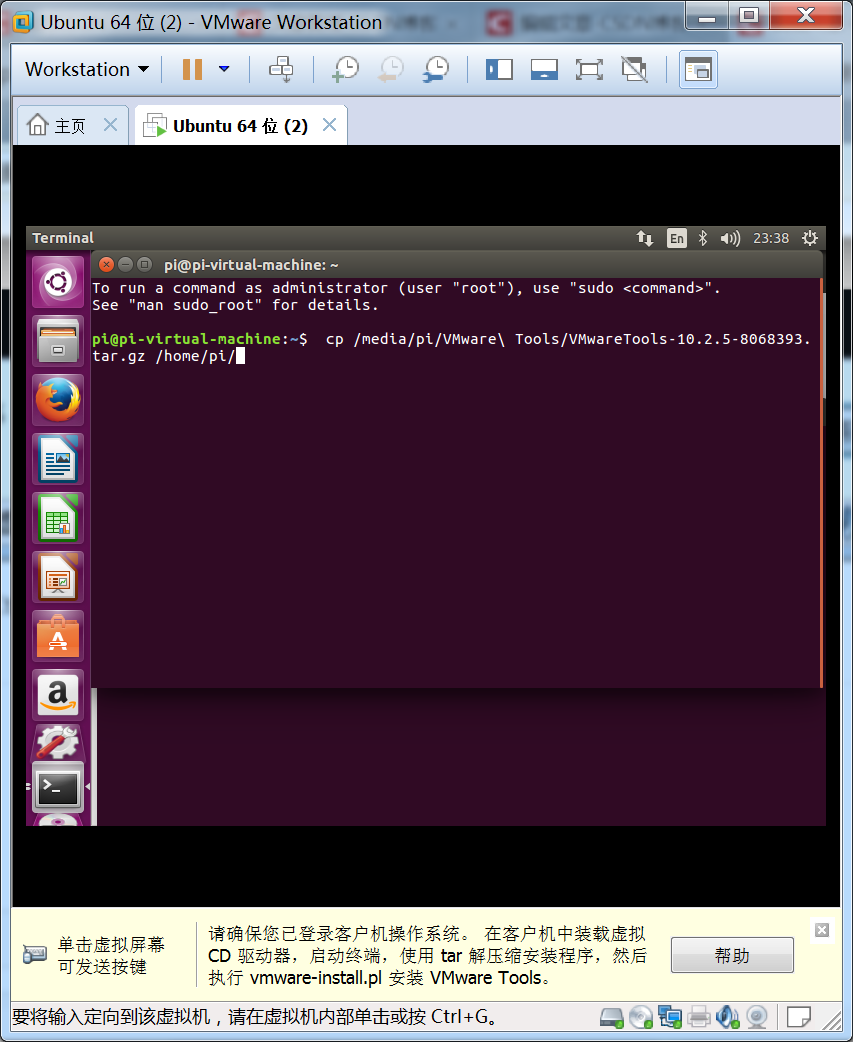Open the sound volume indicator
The width and height of the screenshot is (853, 1042).
730,238
